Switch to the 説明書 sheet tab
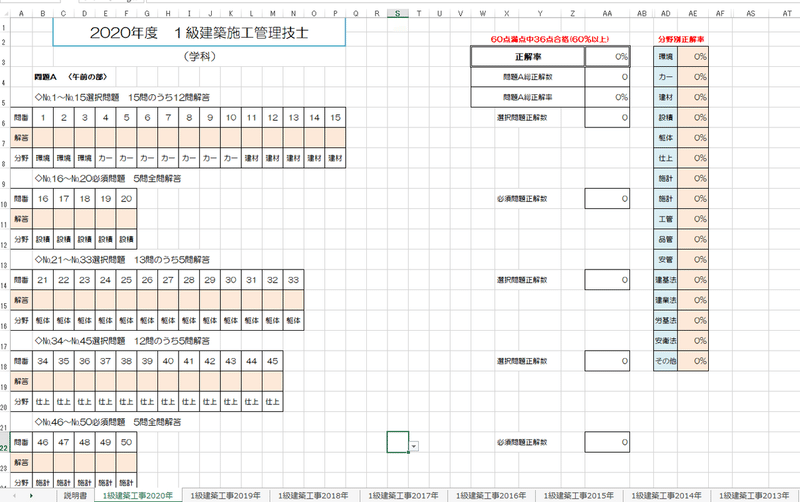Image resolution: width=800 pixels, height=502 pixels. coord(75,496)
